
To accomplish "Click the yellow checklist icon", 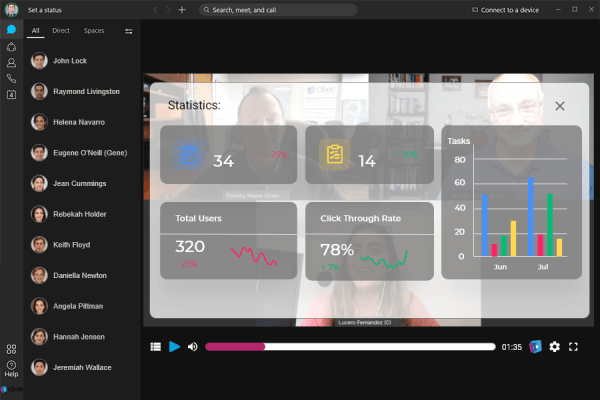I will point(335,155).
